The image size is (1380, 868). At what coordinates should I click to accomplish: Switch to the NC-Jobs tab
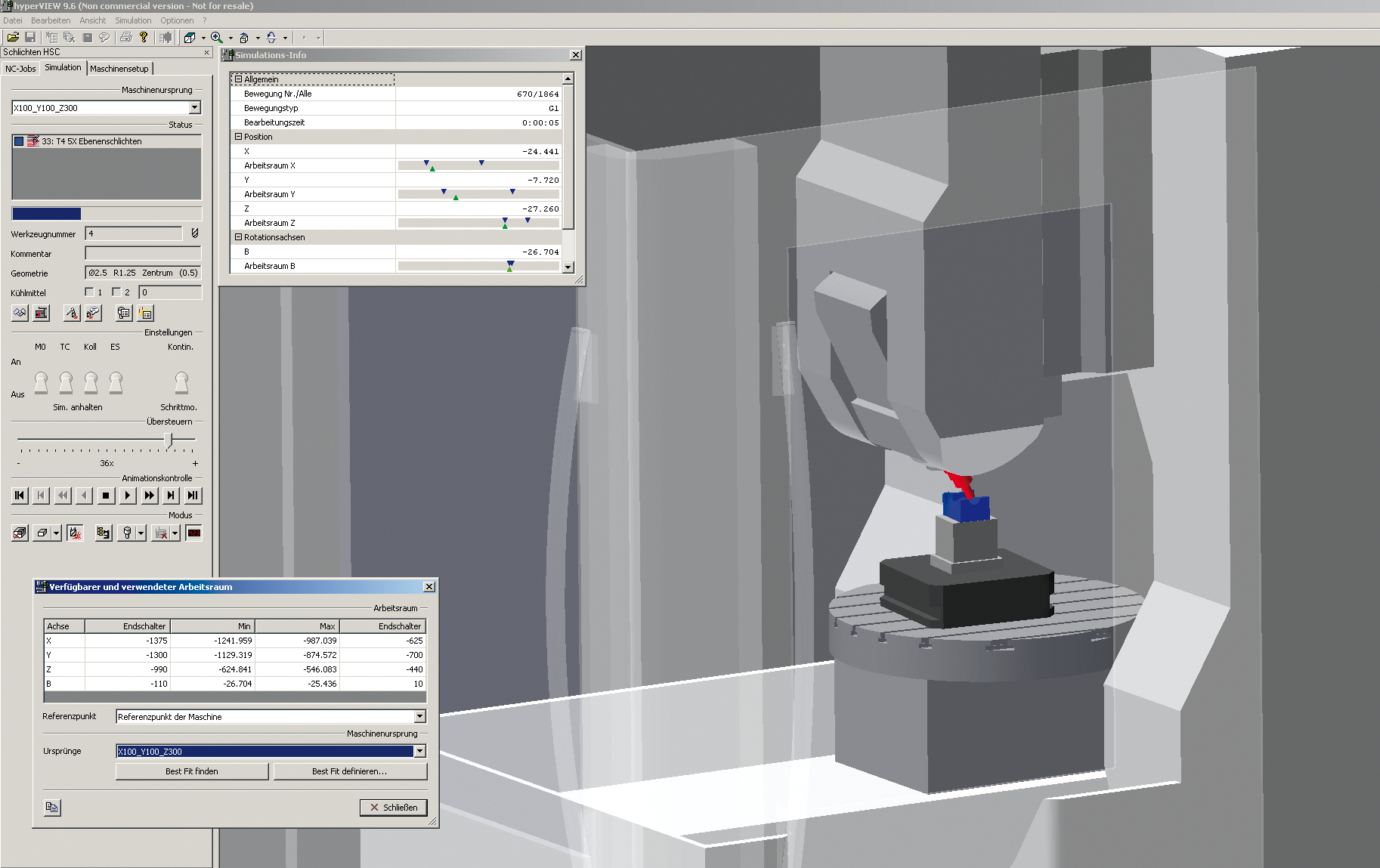(x=20, y=69)
